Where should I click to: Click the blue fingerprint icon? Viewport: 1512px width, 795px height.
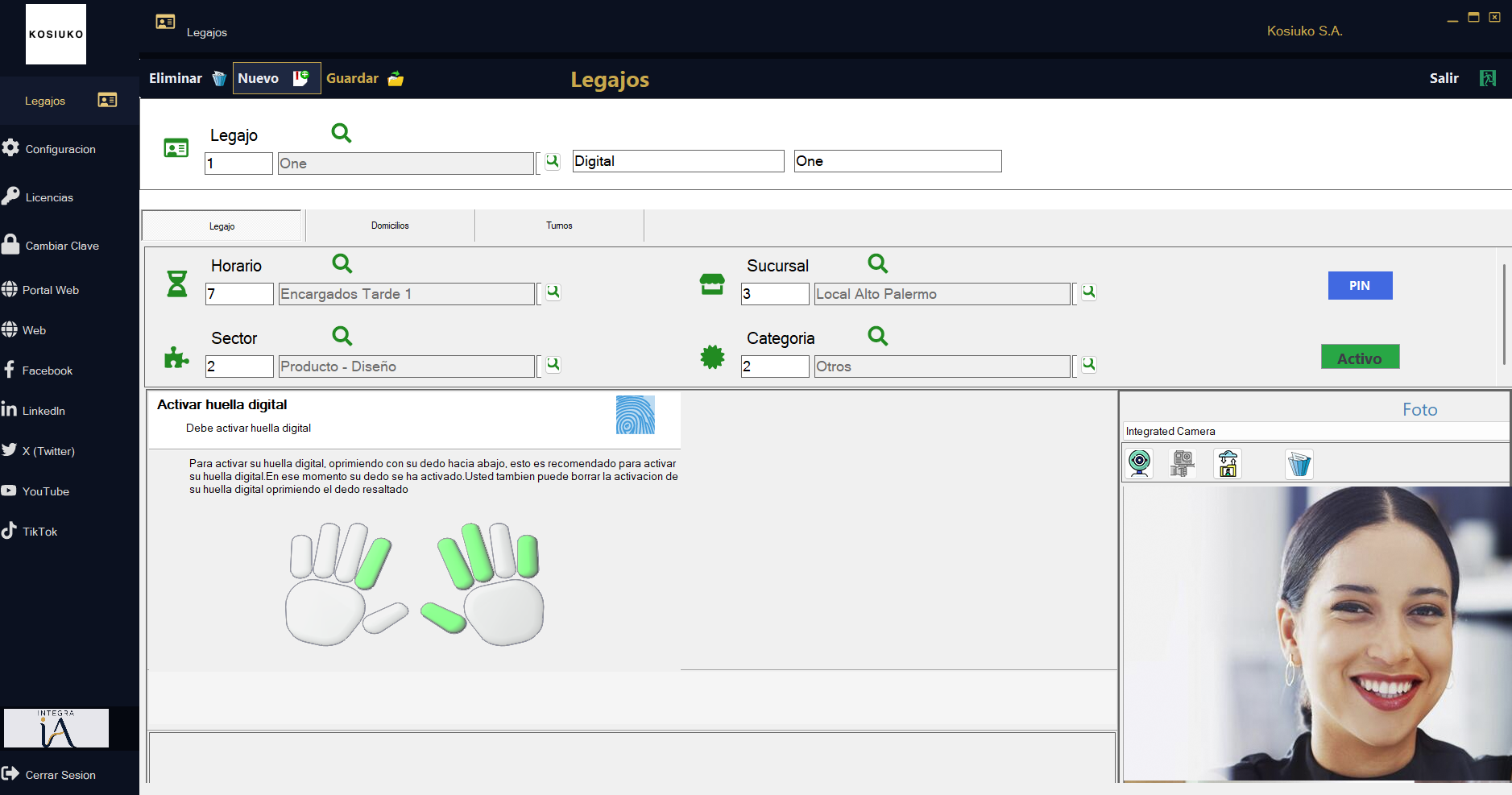pyautogui.click(x=635, y=415)
